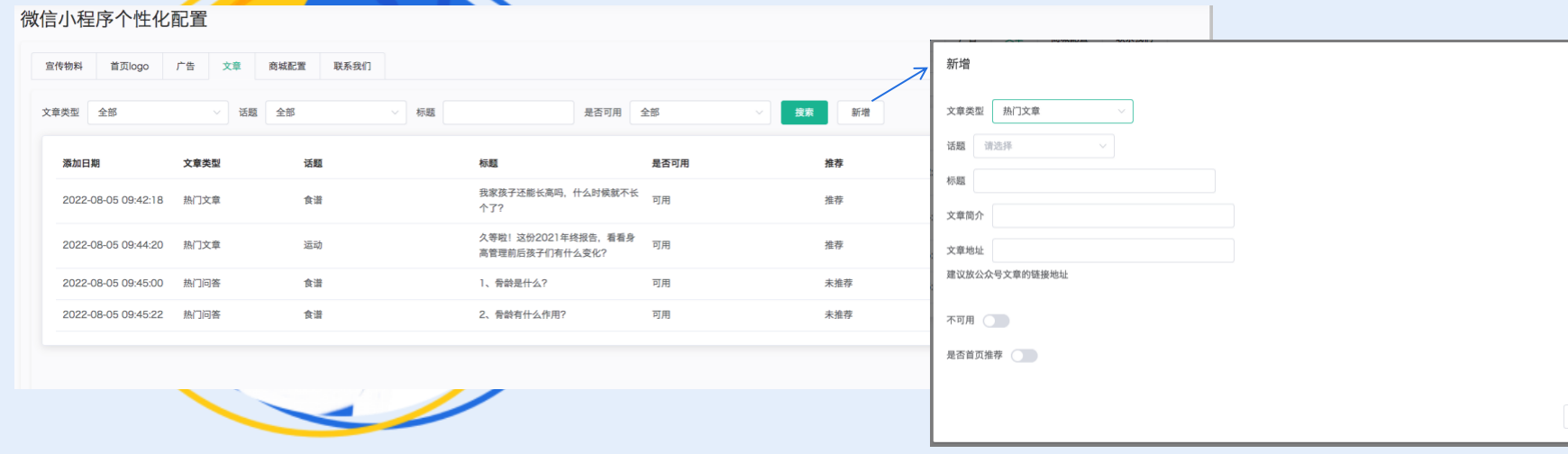
Task: Click the 文章地址 input field
Action: 1113,250
